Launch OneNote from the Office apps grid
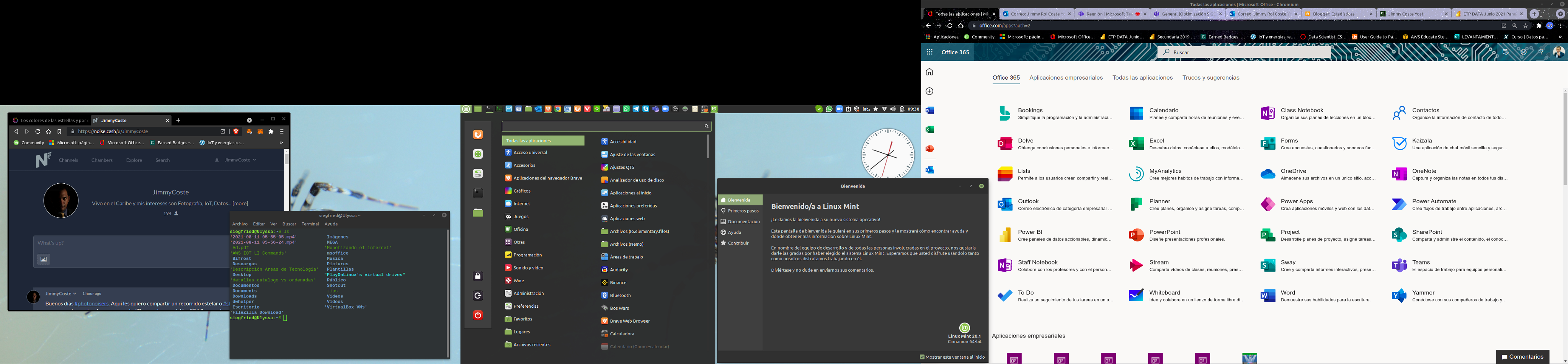This screenshot has height=364, width=1568. coord(1449,174)
